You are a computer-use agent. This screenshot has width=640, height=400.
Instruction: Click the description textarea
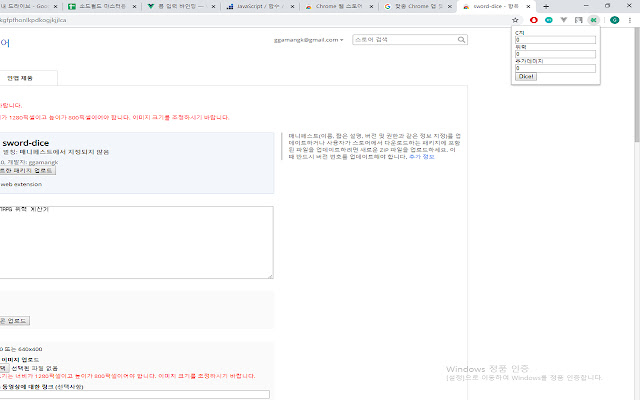click(x=136, y=242)
